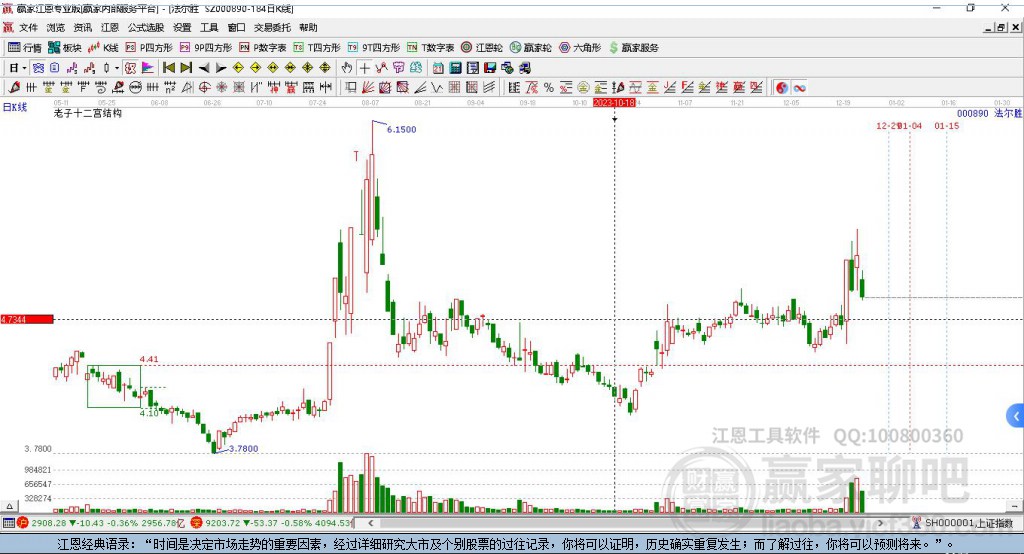Select the angle line tool

pyautogui.click(x=419, y=88)
